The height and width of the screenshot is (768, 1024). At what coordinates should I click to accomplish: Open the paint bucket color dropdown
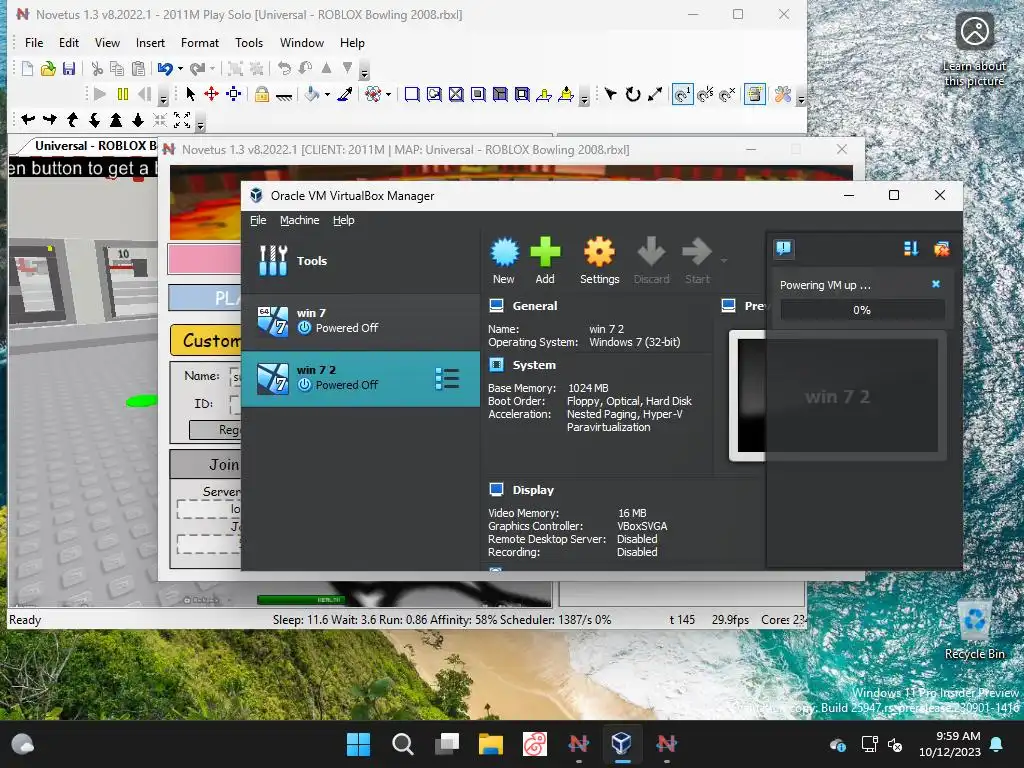pos(327,94)
